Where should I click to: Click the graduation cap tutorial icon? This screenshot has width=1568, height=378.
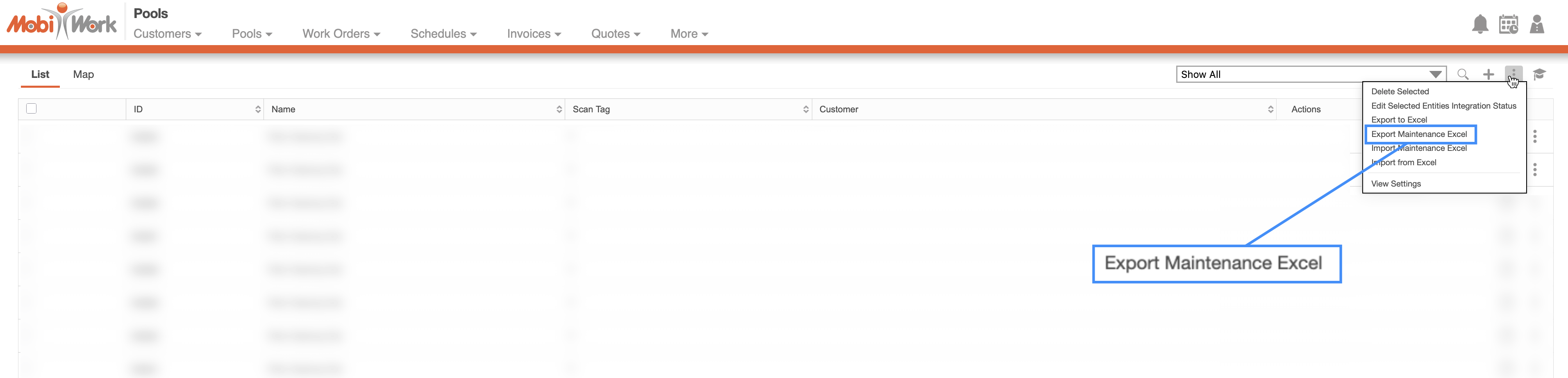point(1539,74)
